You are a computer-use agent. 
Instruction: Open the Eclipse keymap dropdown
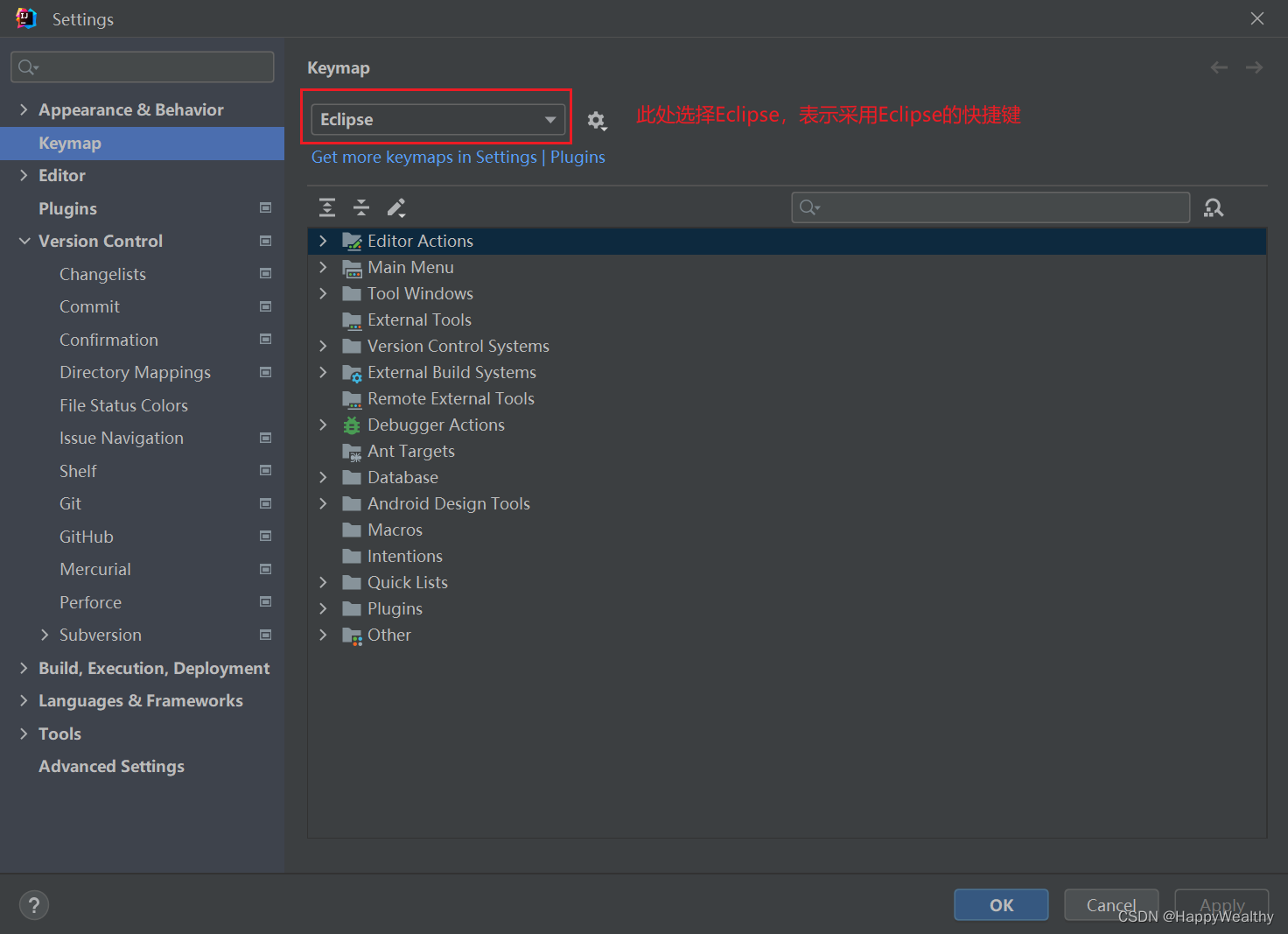point(438,119)
